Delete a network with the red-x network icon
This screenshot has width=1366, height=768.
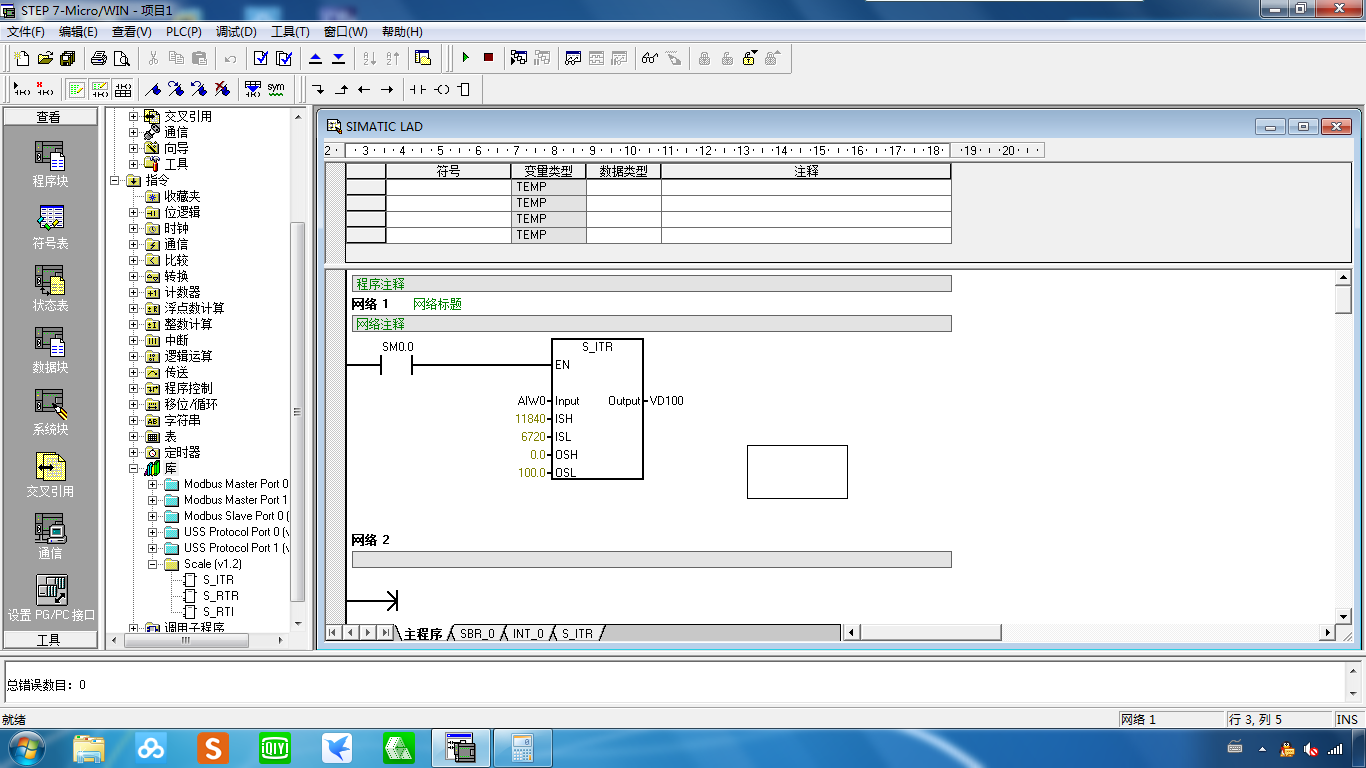click(44, 89)
